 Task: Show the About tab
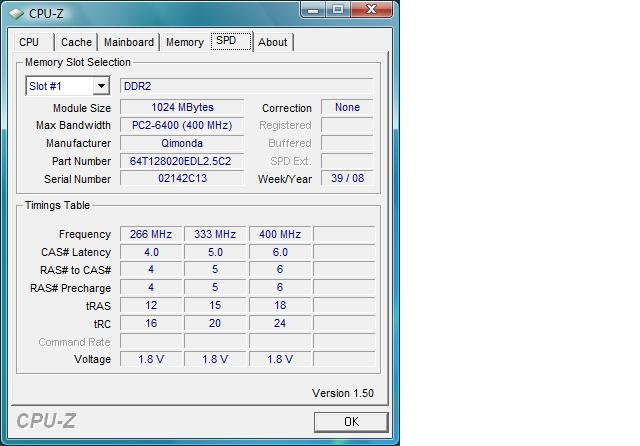click(272, 42)
